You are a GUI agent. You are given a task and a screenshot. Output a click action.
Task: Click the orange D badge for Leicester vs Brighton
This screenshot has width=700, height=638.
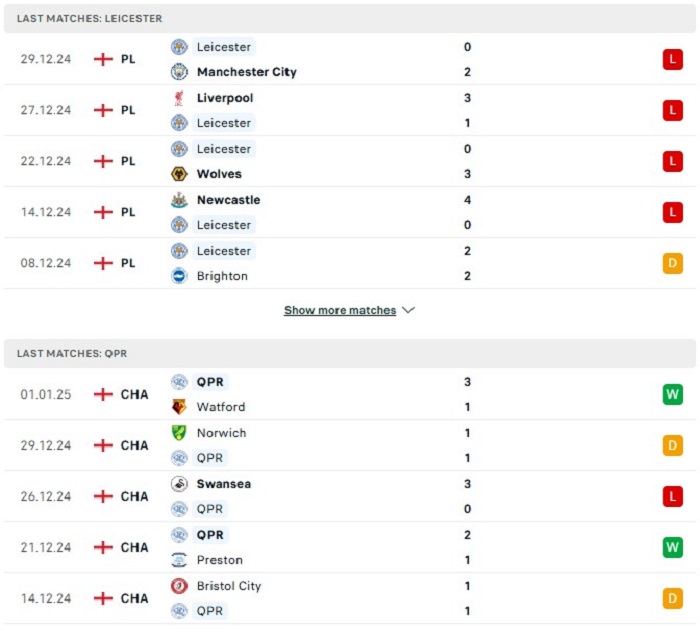tap(672, 263)
